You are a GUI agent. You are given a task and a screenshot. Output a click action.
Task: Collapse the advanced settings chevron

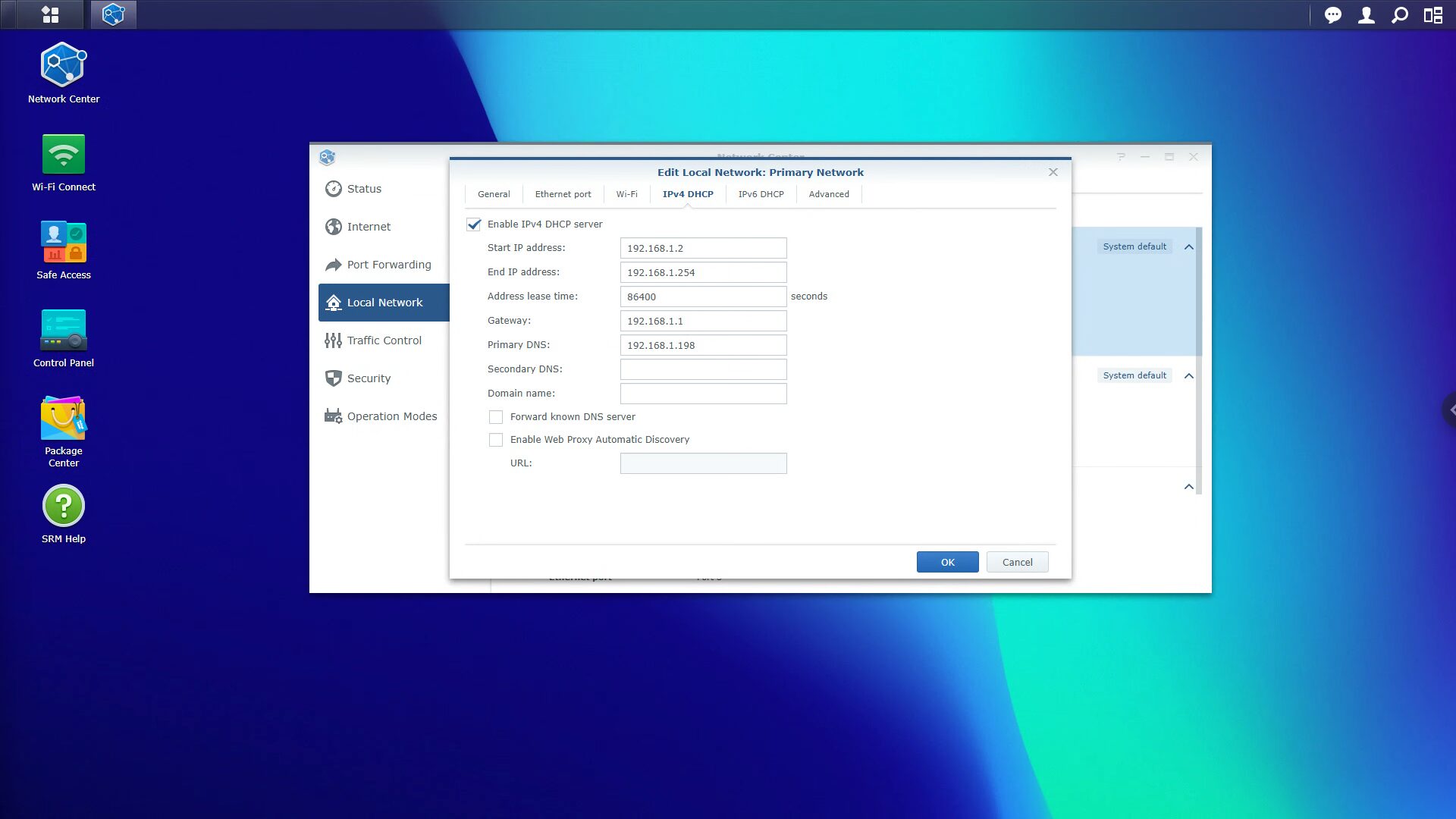(x=1188, y=487)
